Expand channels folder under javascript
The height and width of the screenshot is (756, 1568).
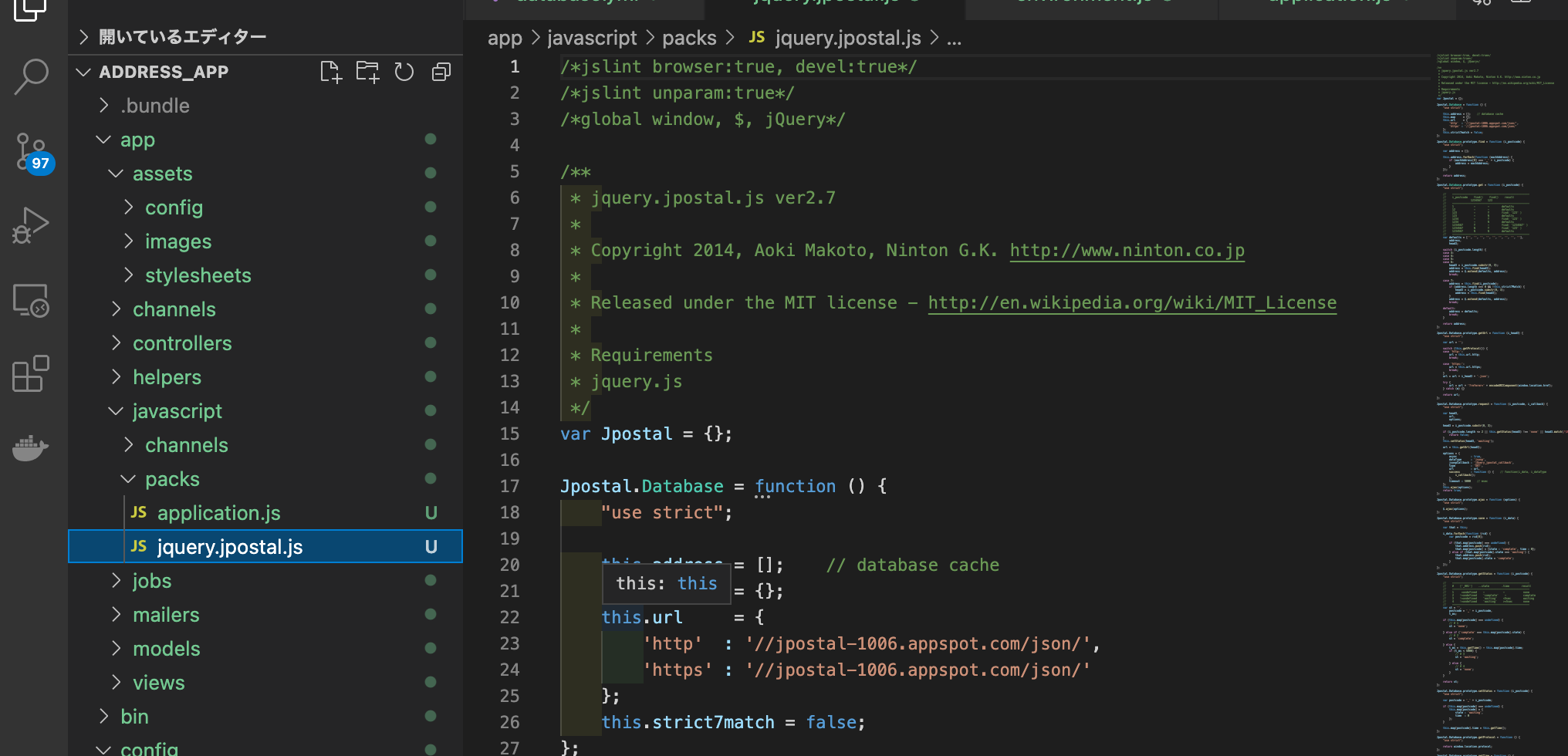tap(129, 445)
